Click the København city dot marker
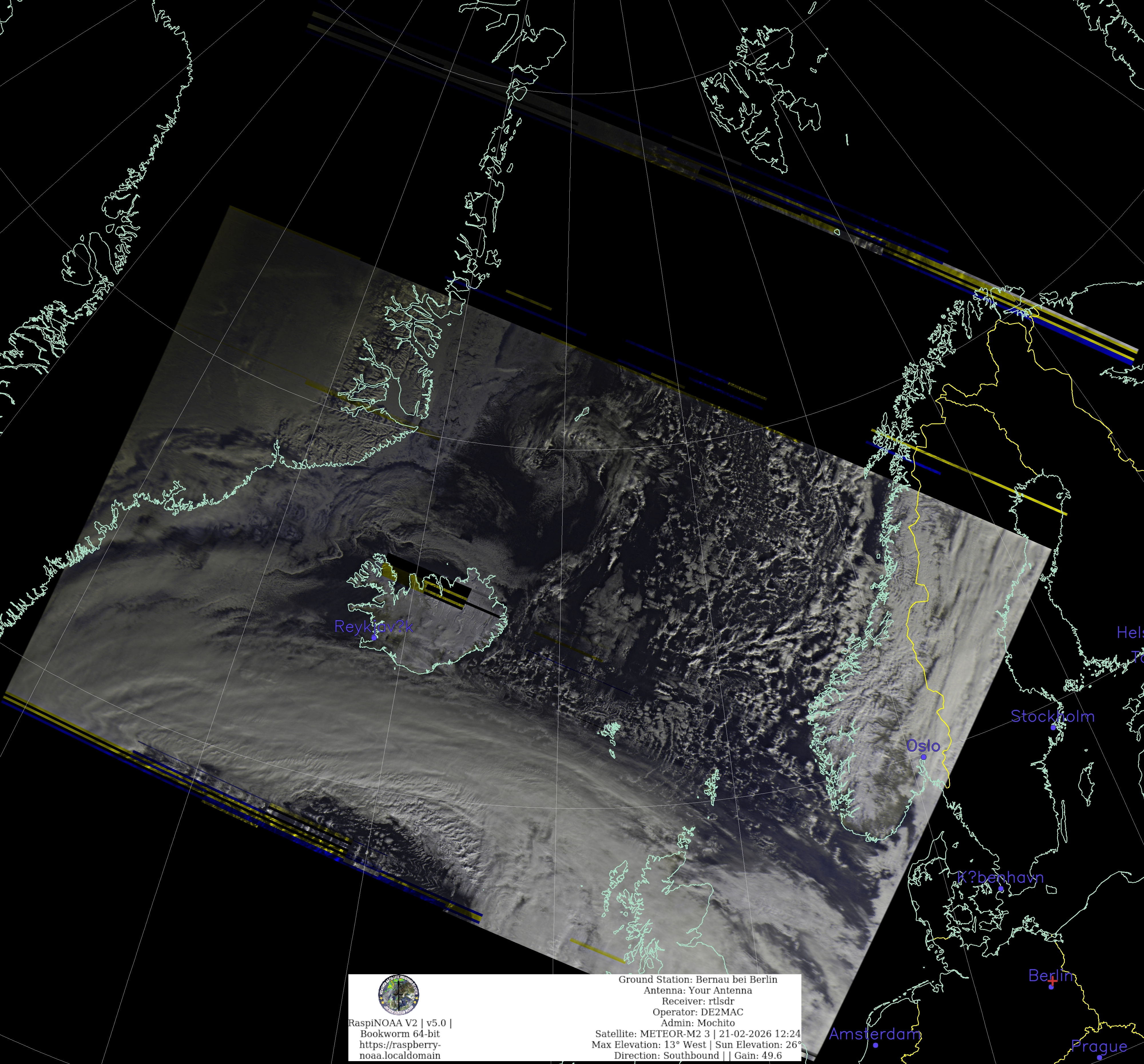Screen dimensions: 1144x1064 1001,888
